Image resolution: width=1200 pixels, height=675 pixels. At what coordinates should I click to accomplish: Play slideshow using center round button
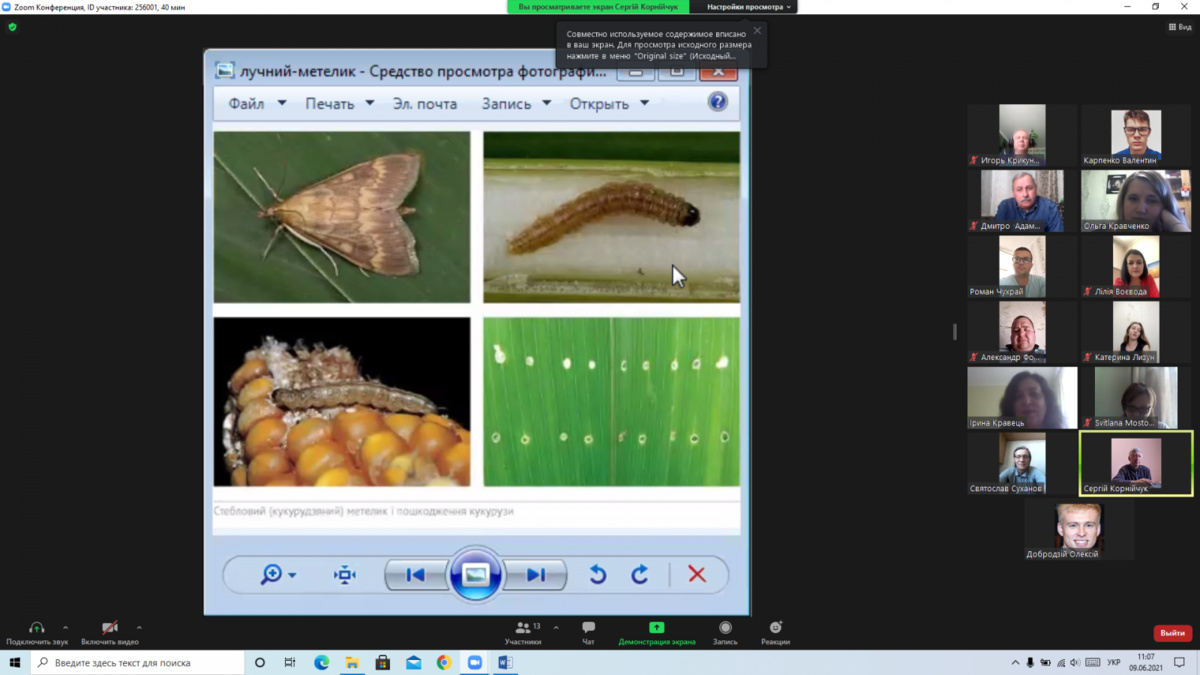click(476, 574)
